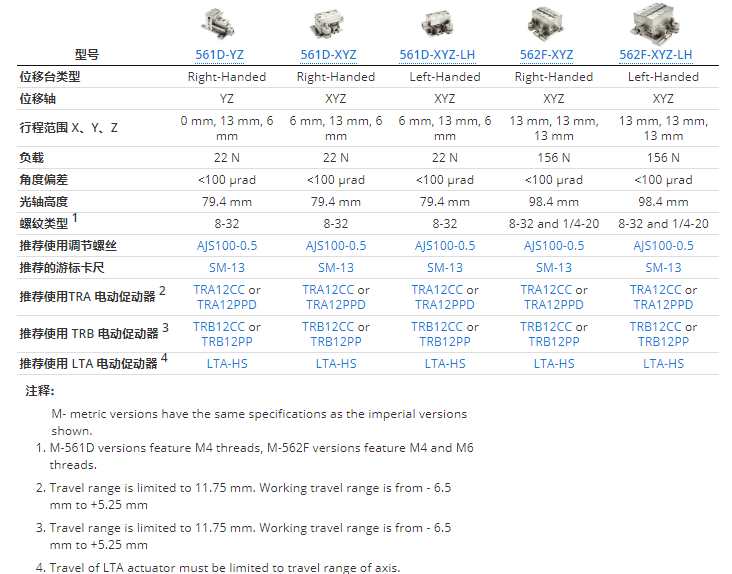Open the 562F-XYZ model link
732x574 pixels.
coord(546,55)
